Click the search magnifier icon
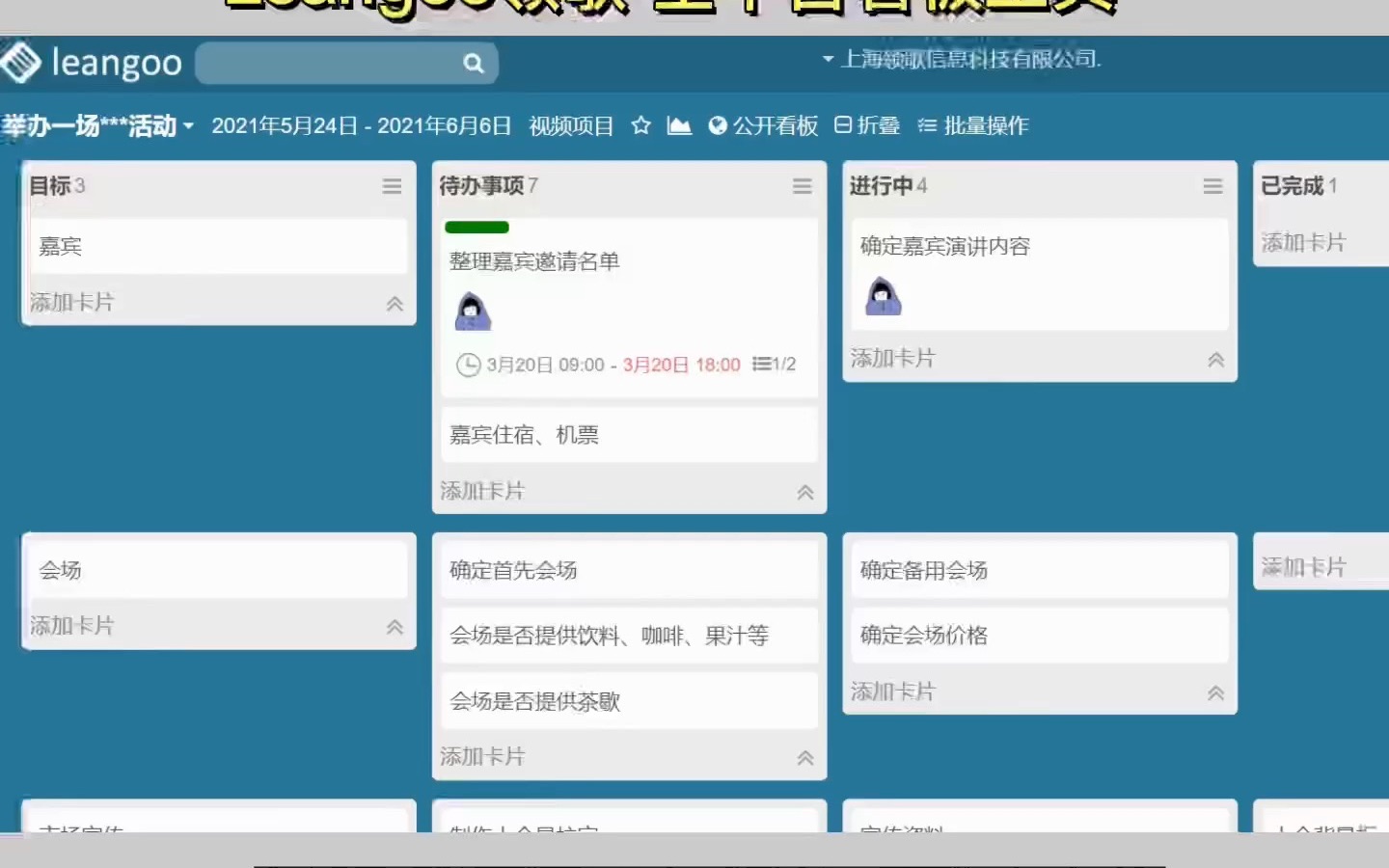The height and width of the screenshot is (868, 1389). tap(474, 64)
